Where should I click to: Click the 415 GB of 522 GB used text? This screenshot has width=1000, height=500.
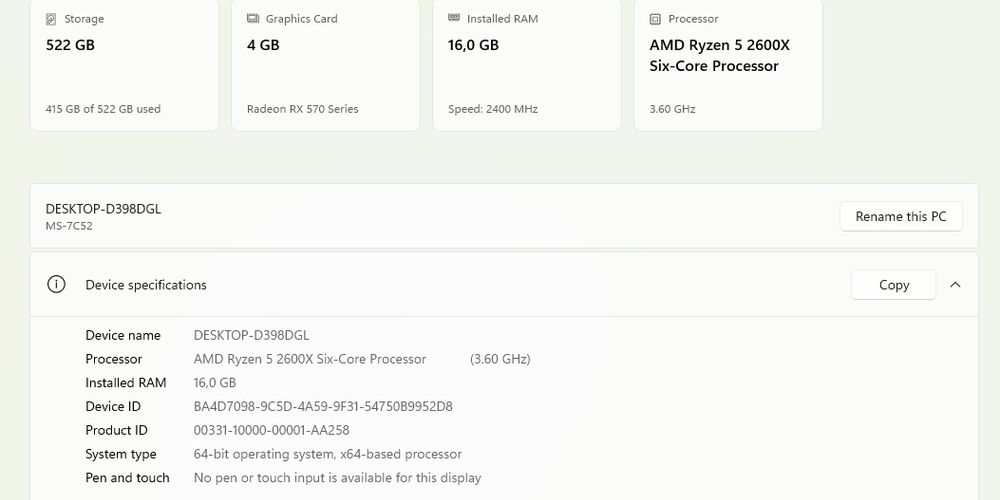(x=103, y=109)
